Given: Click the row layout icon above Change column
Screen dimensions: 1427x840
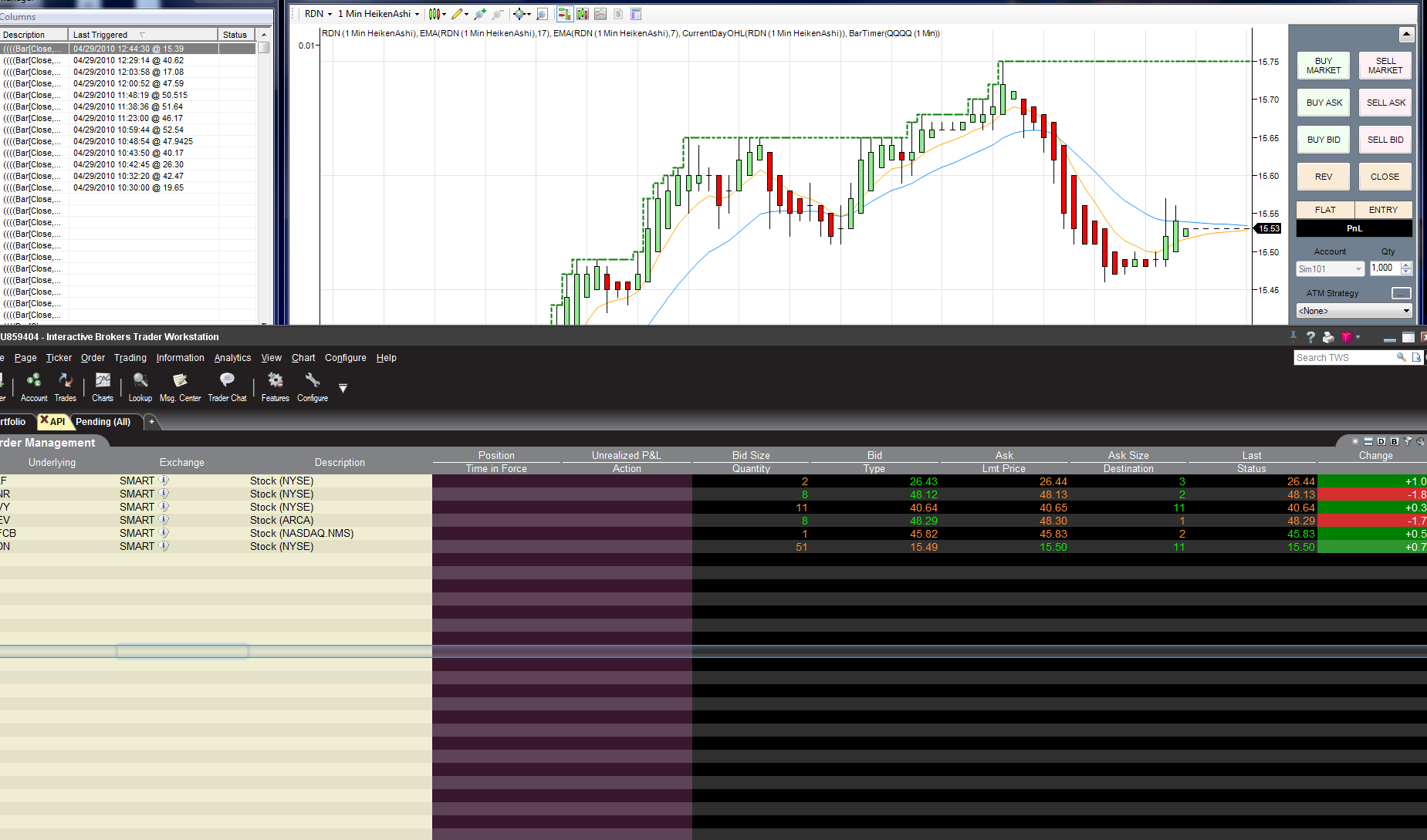Looking at the screenshot, I should tap(1368, 441).
